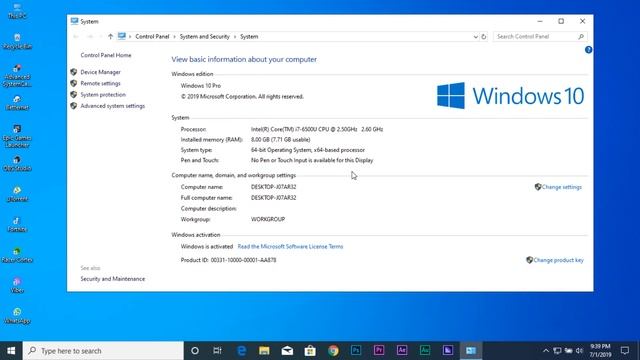Screen dimensions: 640x360
Task: Click the Windows 10 Pro edition text
Action: pos(201,86)
